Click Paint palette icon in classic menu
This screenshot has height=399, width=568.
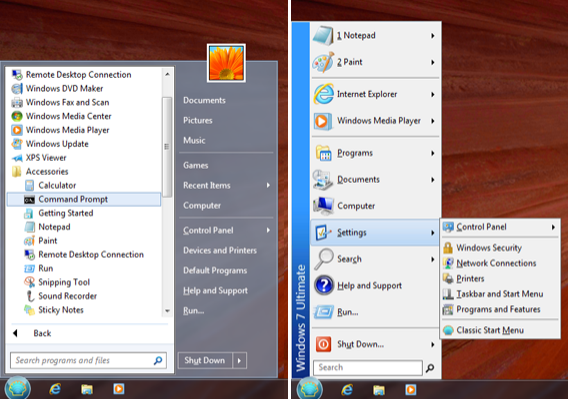pyautogui.click(x=323, y=62)
